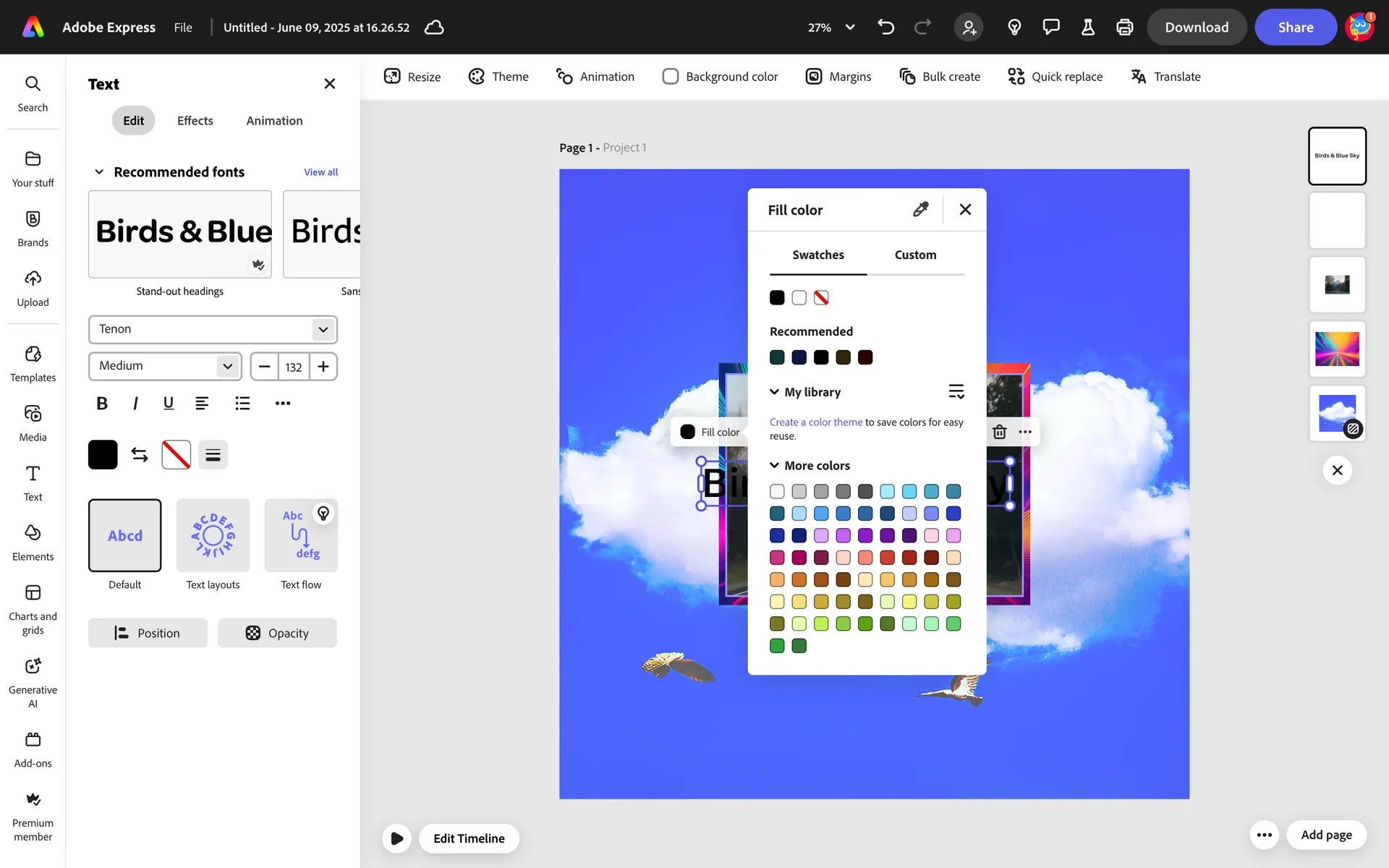The height and width of the screenshot is (868, 1389).
Task: Click Create a color theme link
Action: pyautogui.click(x=815, y=422)
